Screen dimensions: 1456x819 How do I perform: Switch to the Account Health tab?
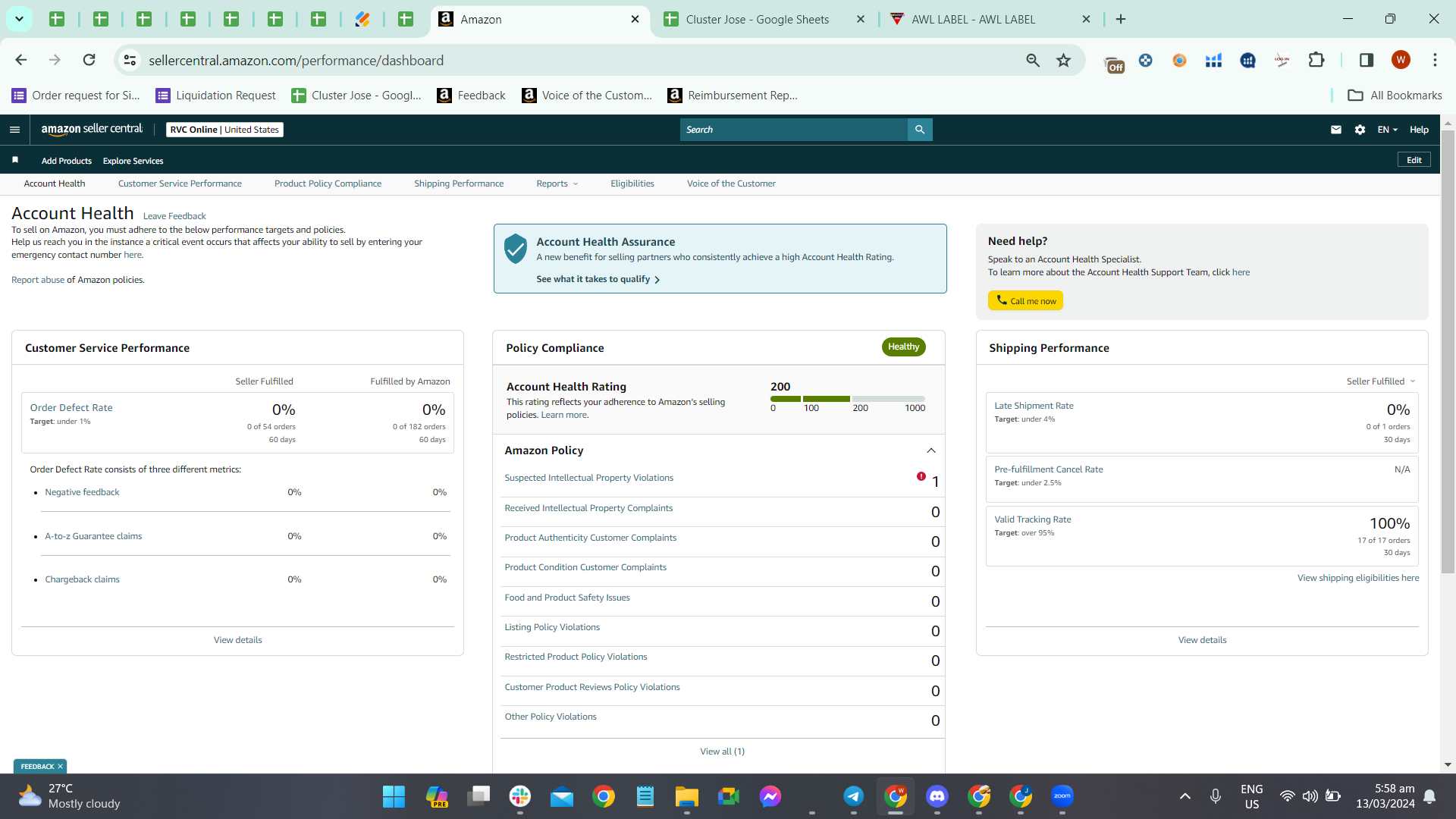(55, 184)
